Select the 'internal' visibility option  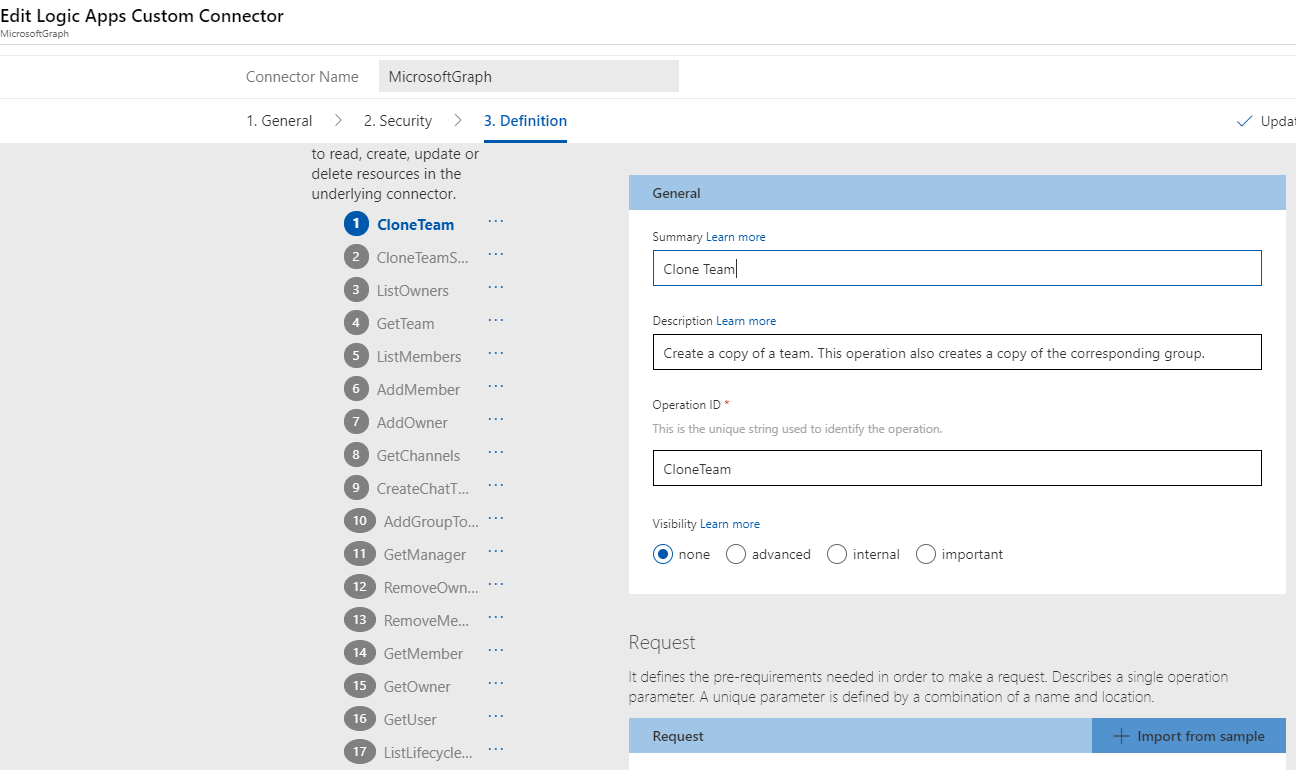(837, 554)
